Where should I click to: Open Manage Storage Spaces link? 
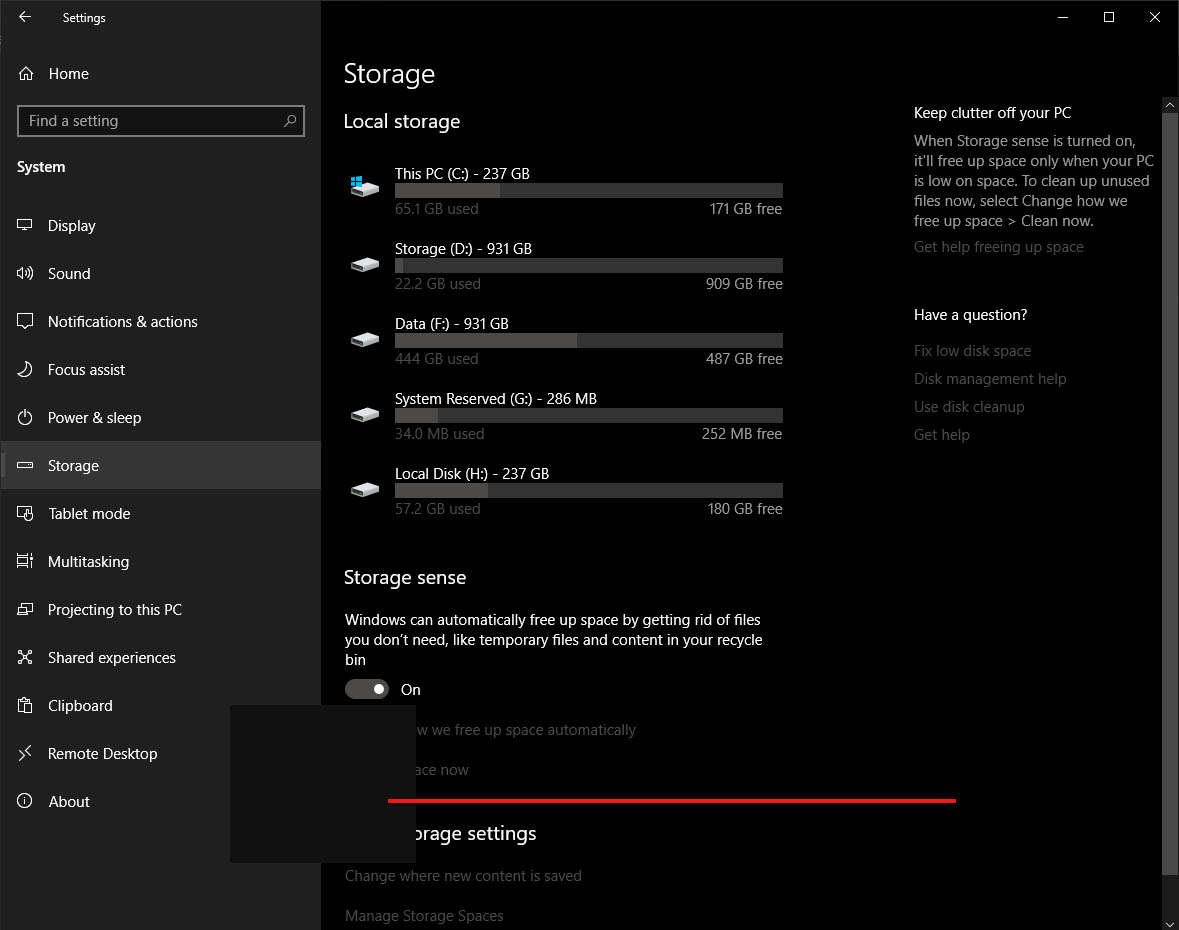424,916
